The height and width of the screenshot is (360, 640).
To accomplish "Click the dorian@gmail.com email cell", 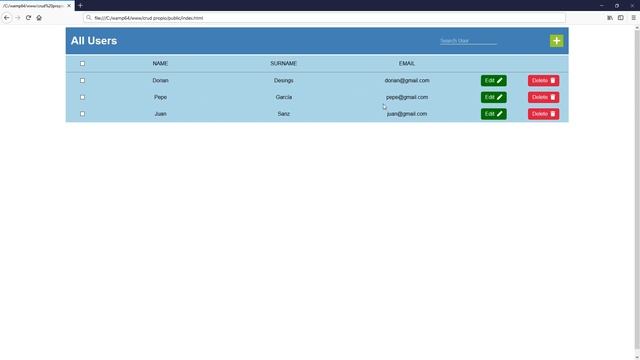I will pyautogui.click(x=407, y=81).
